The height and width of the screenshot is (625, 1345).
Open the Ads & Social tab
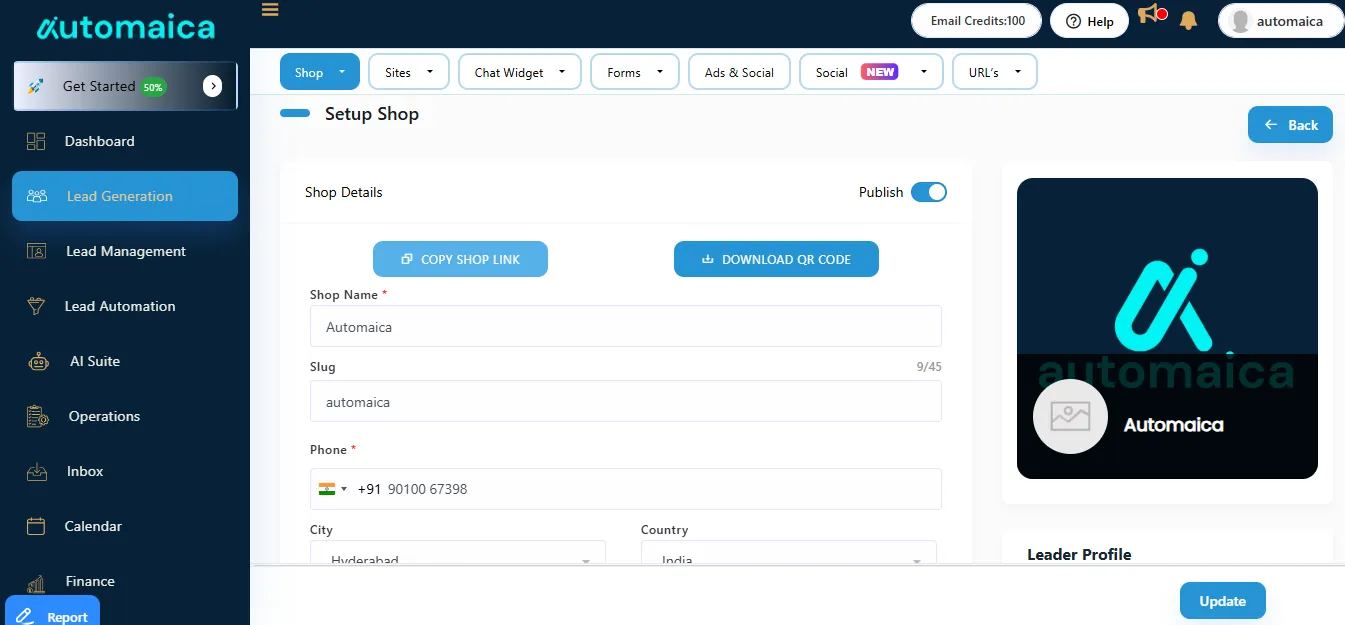click(739, 72)
